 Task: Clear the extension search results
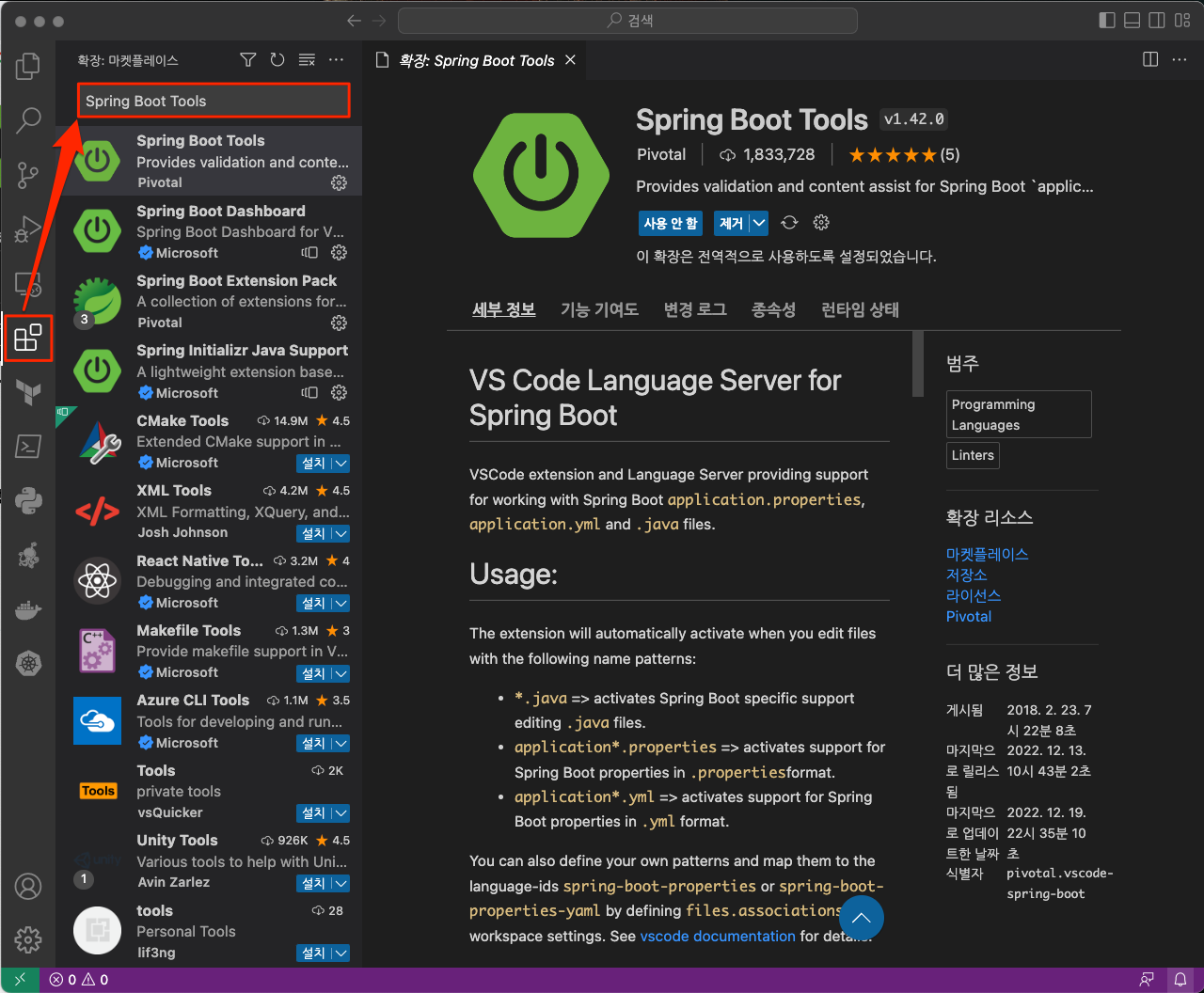pos(307,59)
